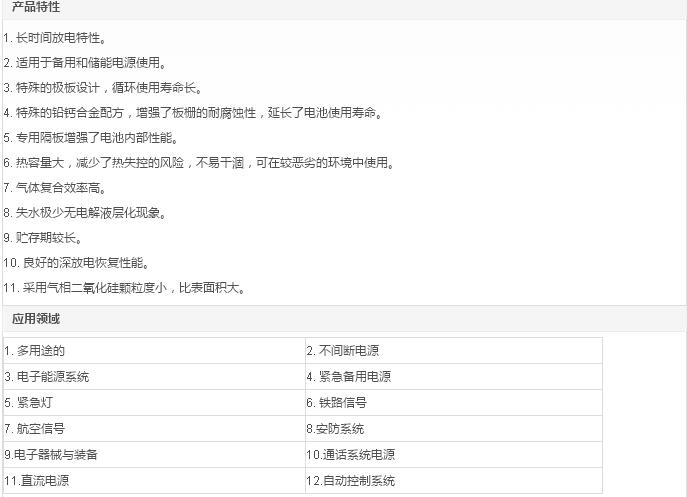Viewport: 687px width, 497px height.
Task: Click the 铁路信号 table cell
Action: 337,403
